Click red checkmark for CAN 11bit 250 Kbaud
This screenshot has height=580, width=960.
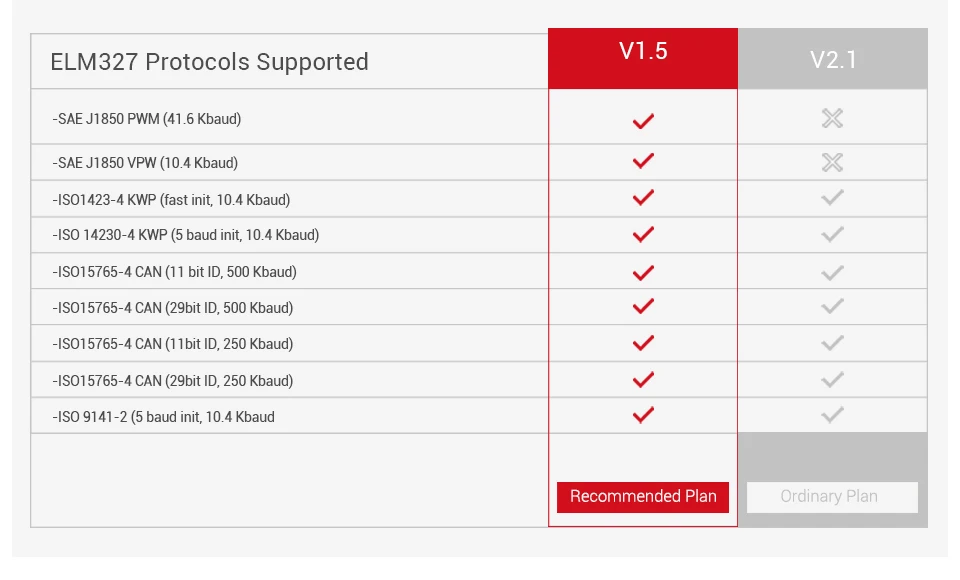coord(643,342)
